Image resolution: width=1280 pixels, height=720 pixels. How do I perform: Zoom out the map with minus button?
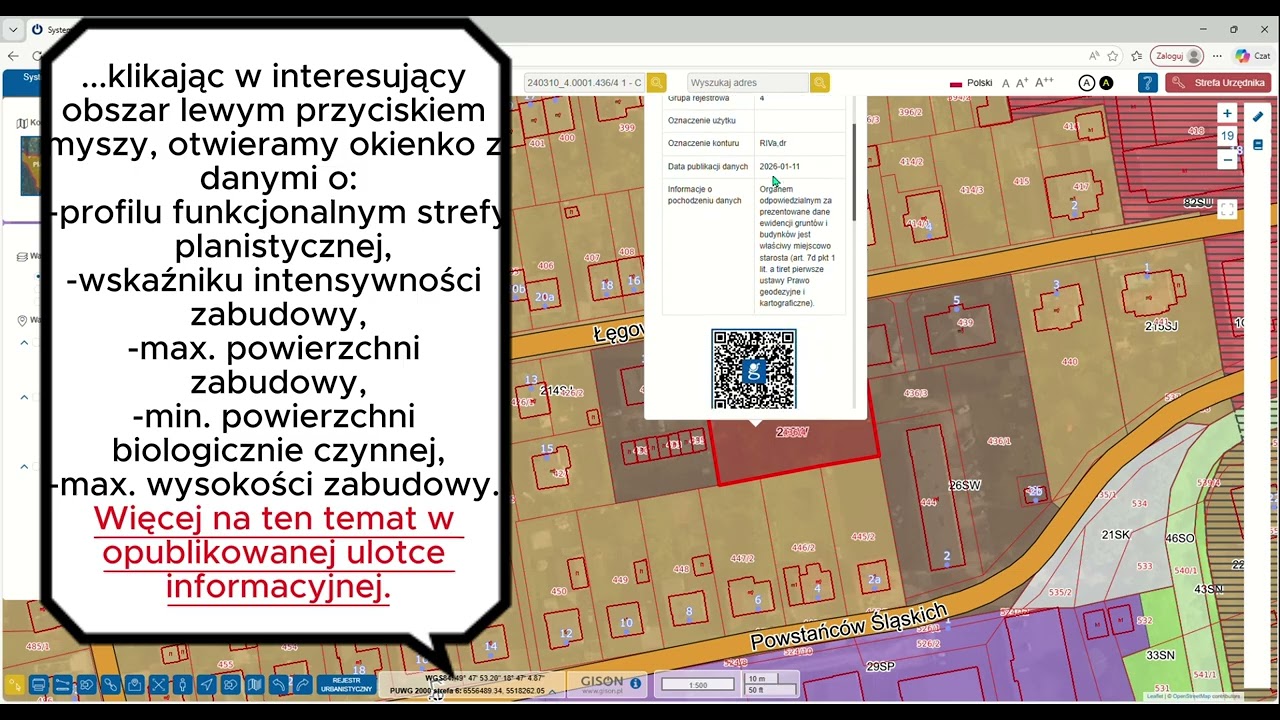pos(1227,160)
